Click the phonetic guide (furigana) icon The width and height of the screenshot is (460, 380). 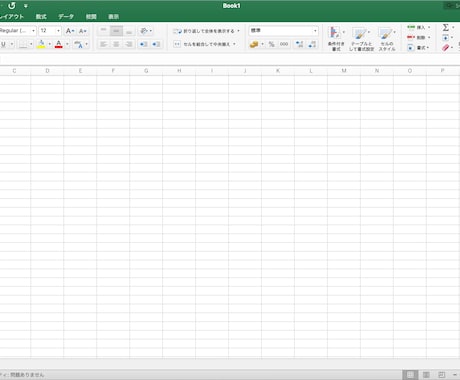(78, 44)
